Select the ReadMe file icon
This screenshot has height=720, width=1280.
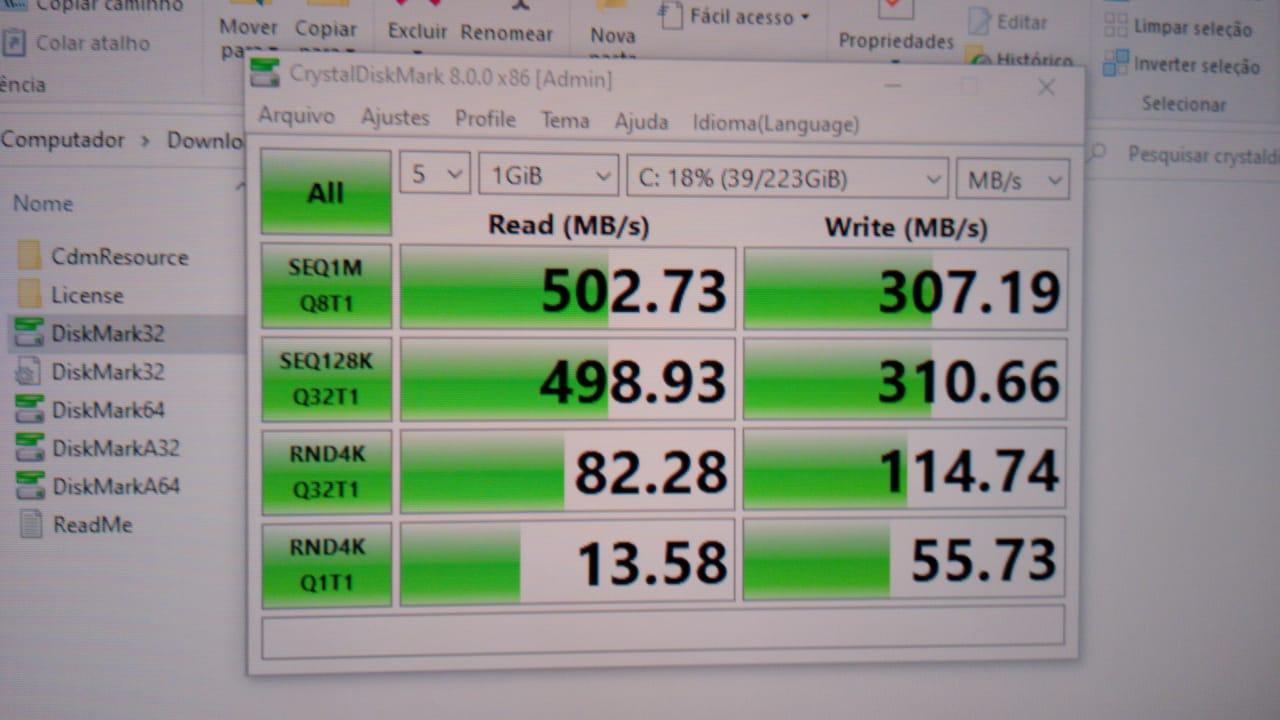(x=31, y=524)
